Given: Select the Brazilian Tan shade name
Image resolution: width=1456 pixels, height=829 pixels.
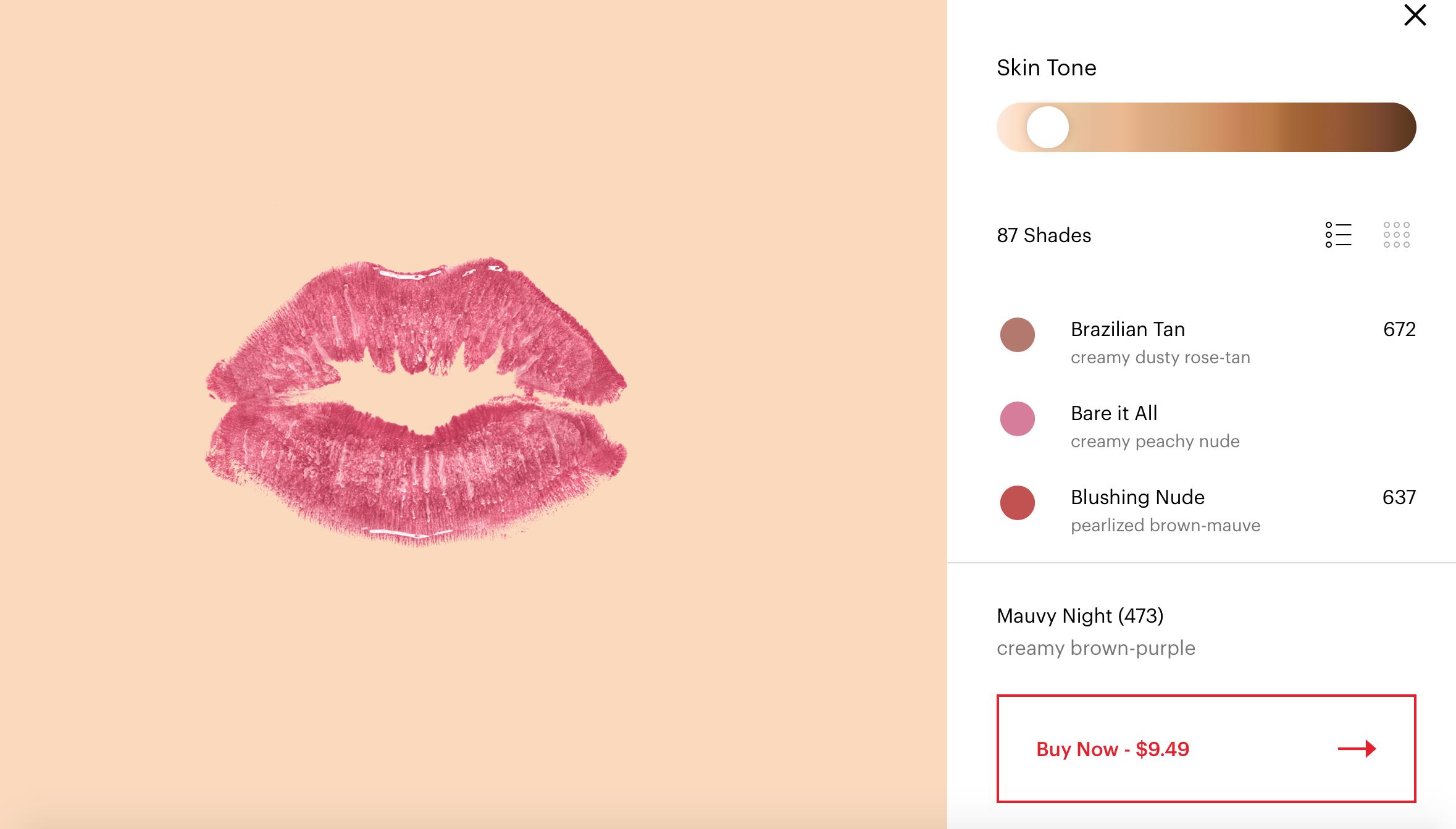Looking at the screenshot, I should [x=1128, y=329].
